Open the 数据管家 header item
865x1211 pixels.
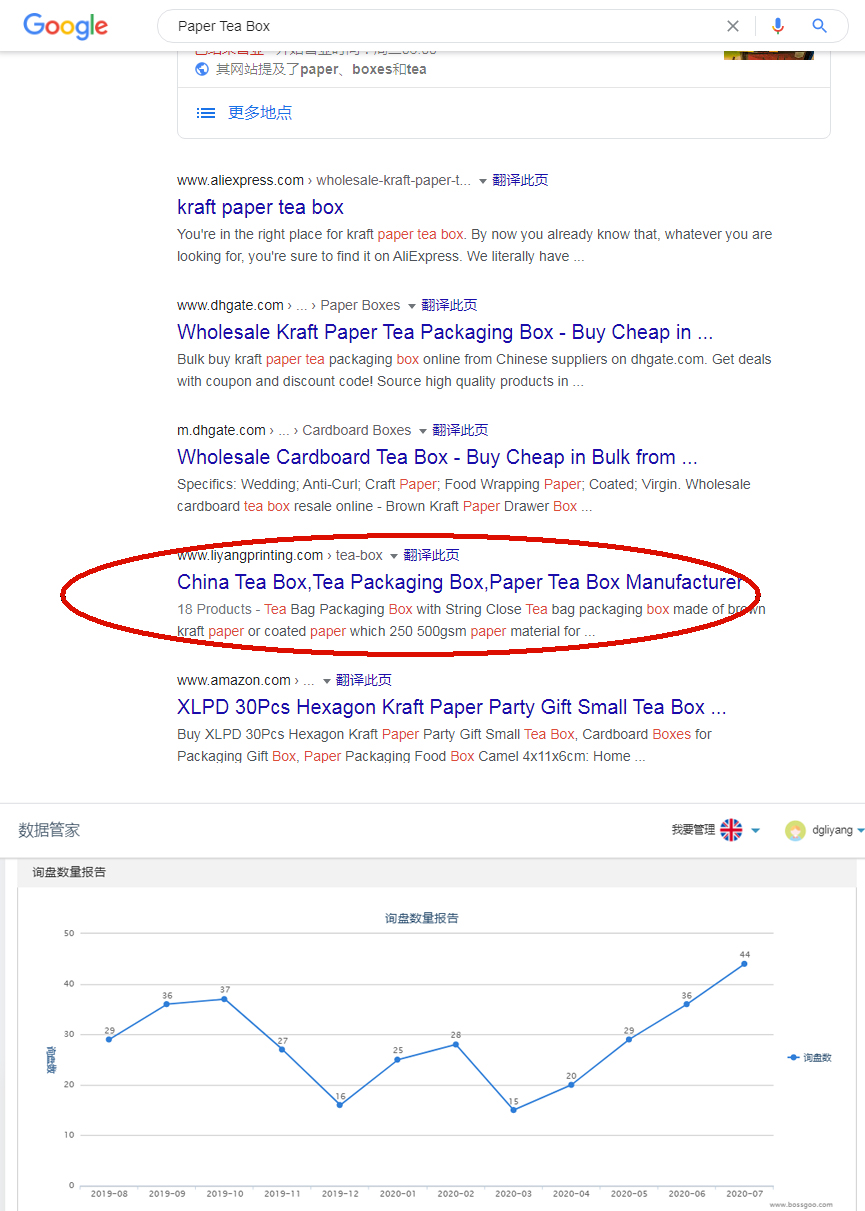(x=49, y=830)
